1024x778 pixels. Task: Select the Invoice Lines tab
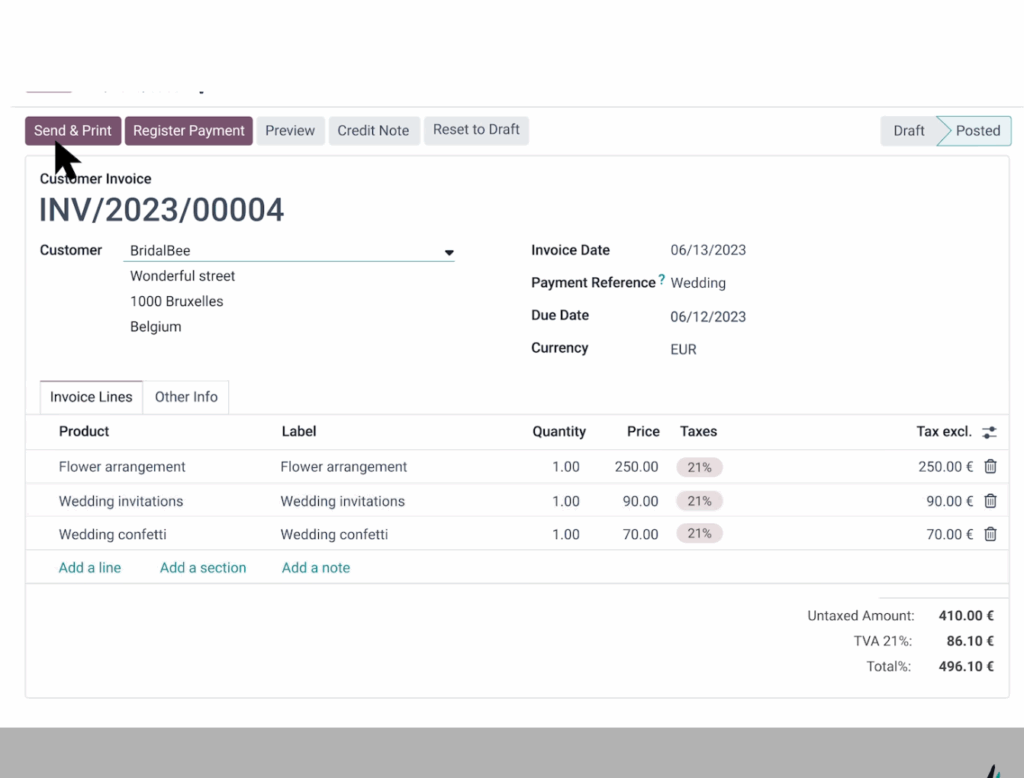pos(91,397)
